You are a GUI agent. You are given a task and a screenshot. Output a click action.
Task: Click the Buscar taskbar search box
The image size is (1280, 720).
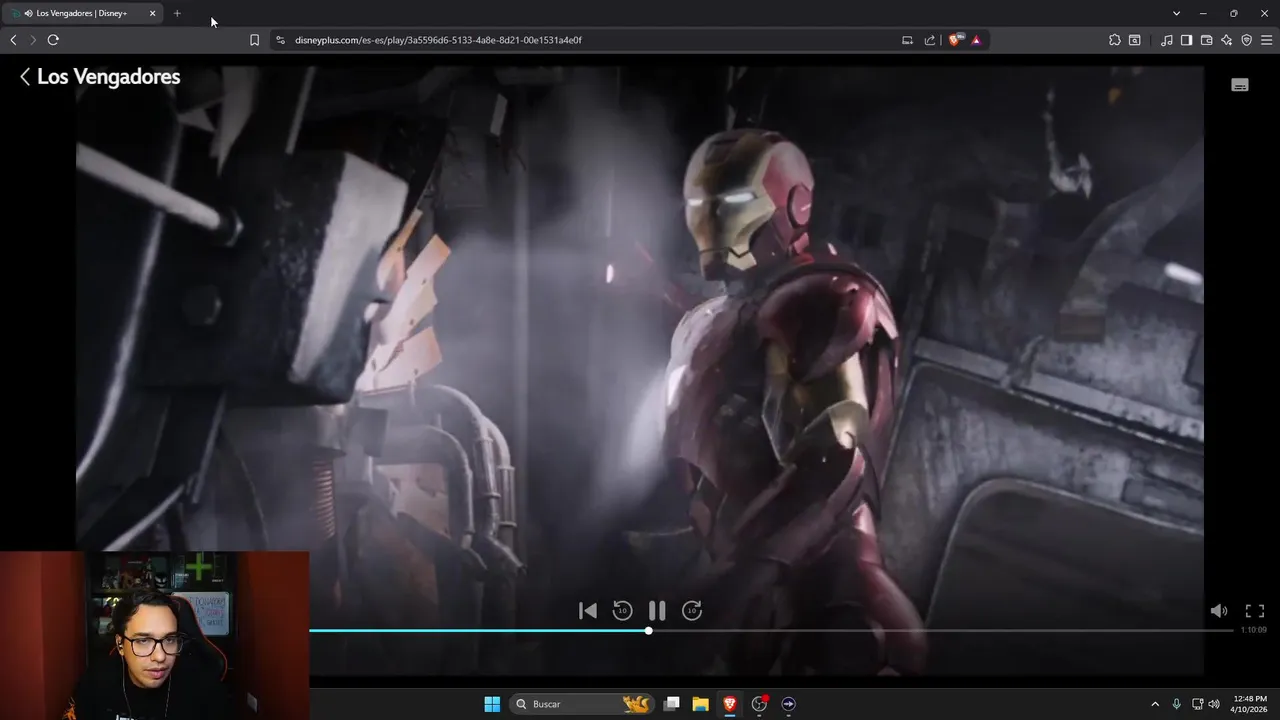tap(583, 704)
